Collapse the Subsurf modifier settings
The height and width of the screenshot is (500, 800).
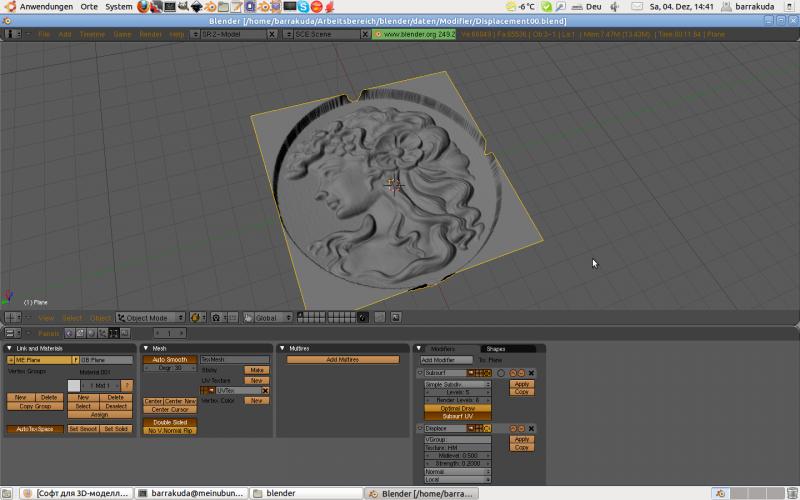pos(420,373)
